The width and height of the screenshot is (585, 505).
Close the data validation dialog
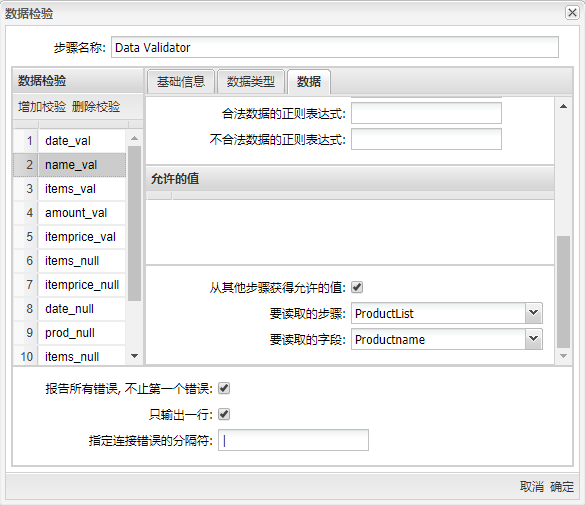[572, 13]
